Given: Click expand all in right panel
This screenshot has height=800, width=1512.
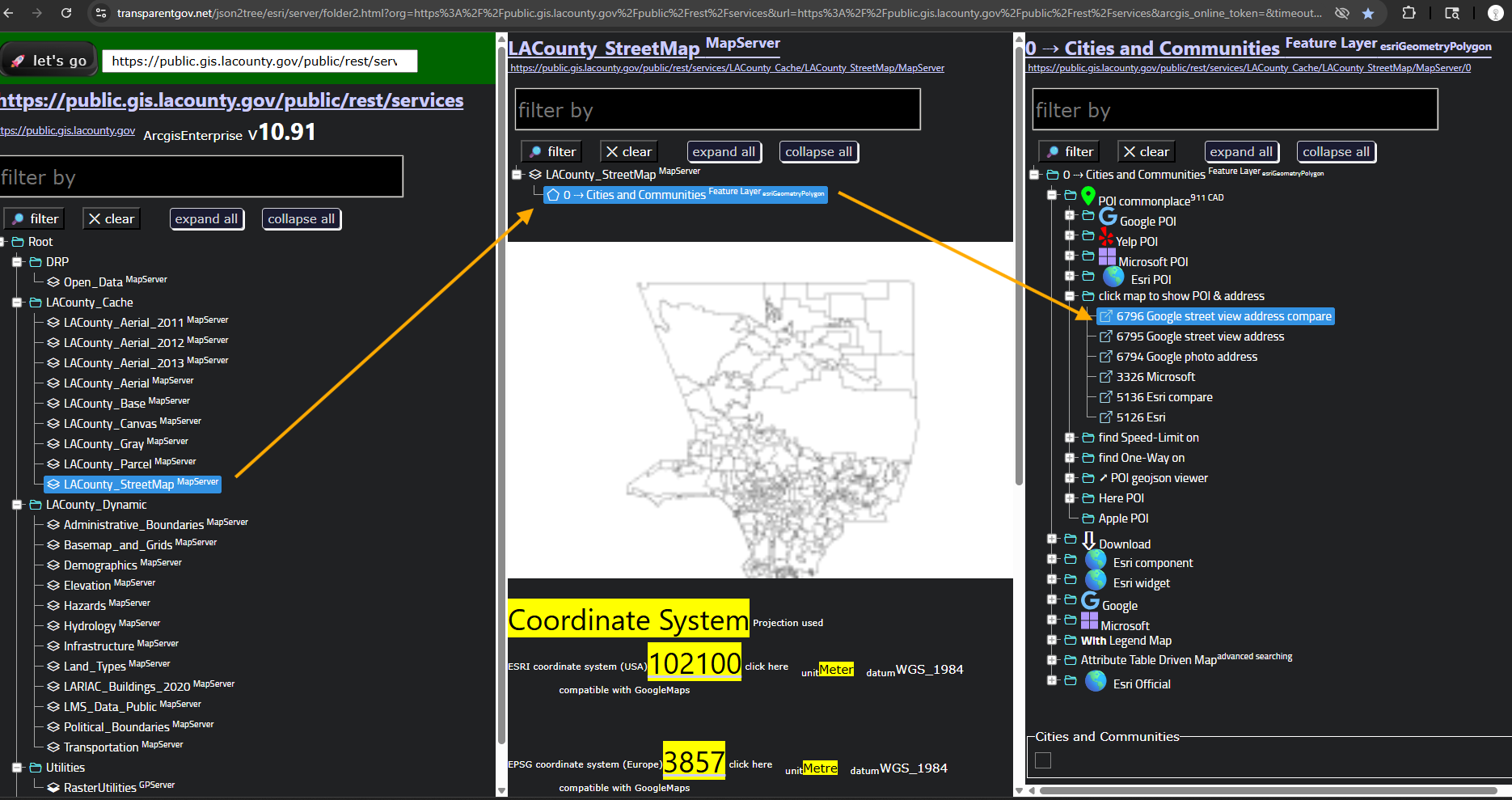Looking at the screenshot, I should click(x=1241, y=152).
